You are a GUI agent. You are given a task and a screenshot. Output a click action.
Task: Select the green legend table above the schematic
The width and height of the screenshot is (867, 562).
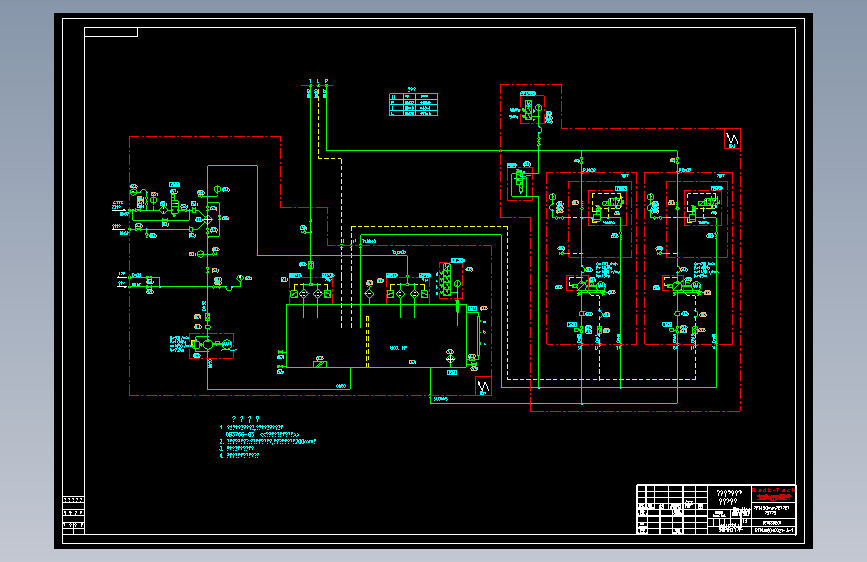tap(414, 105)
